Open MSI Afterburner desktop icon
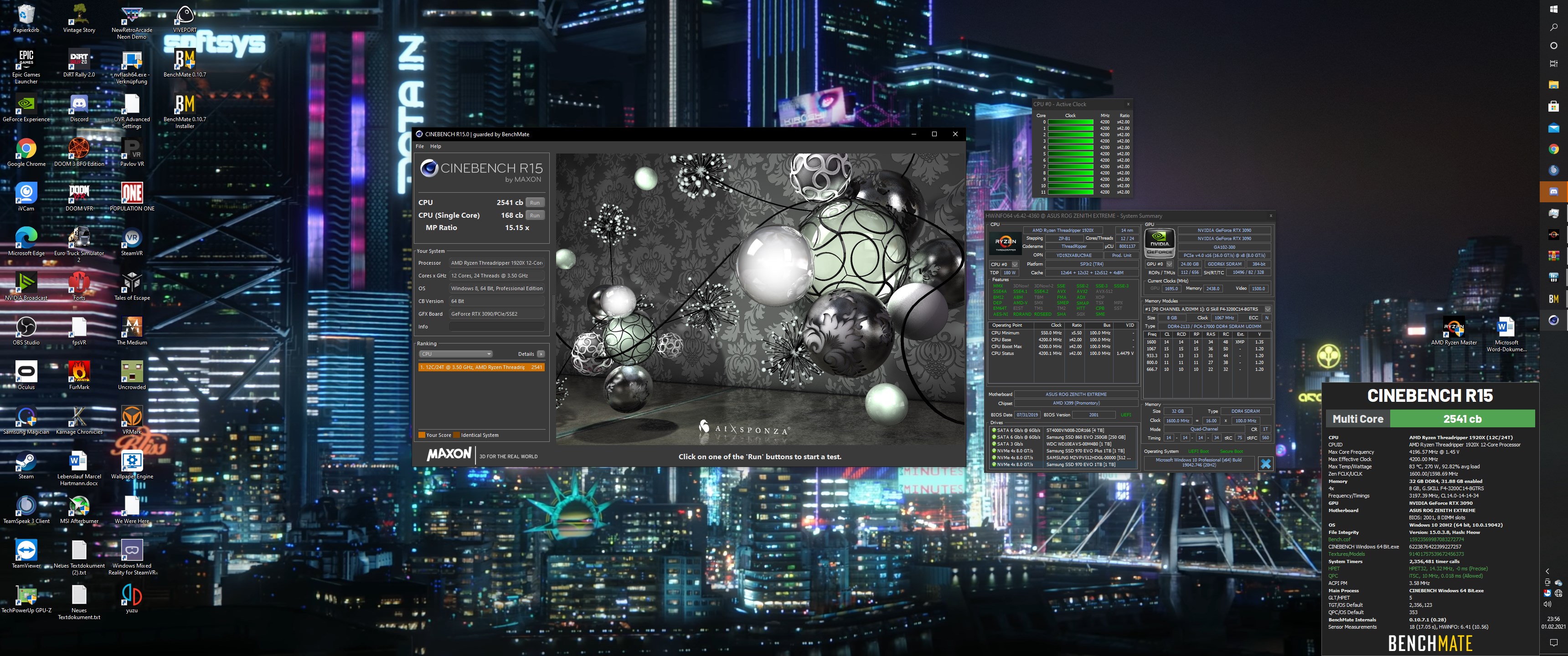 point(79,510)
